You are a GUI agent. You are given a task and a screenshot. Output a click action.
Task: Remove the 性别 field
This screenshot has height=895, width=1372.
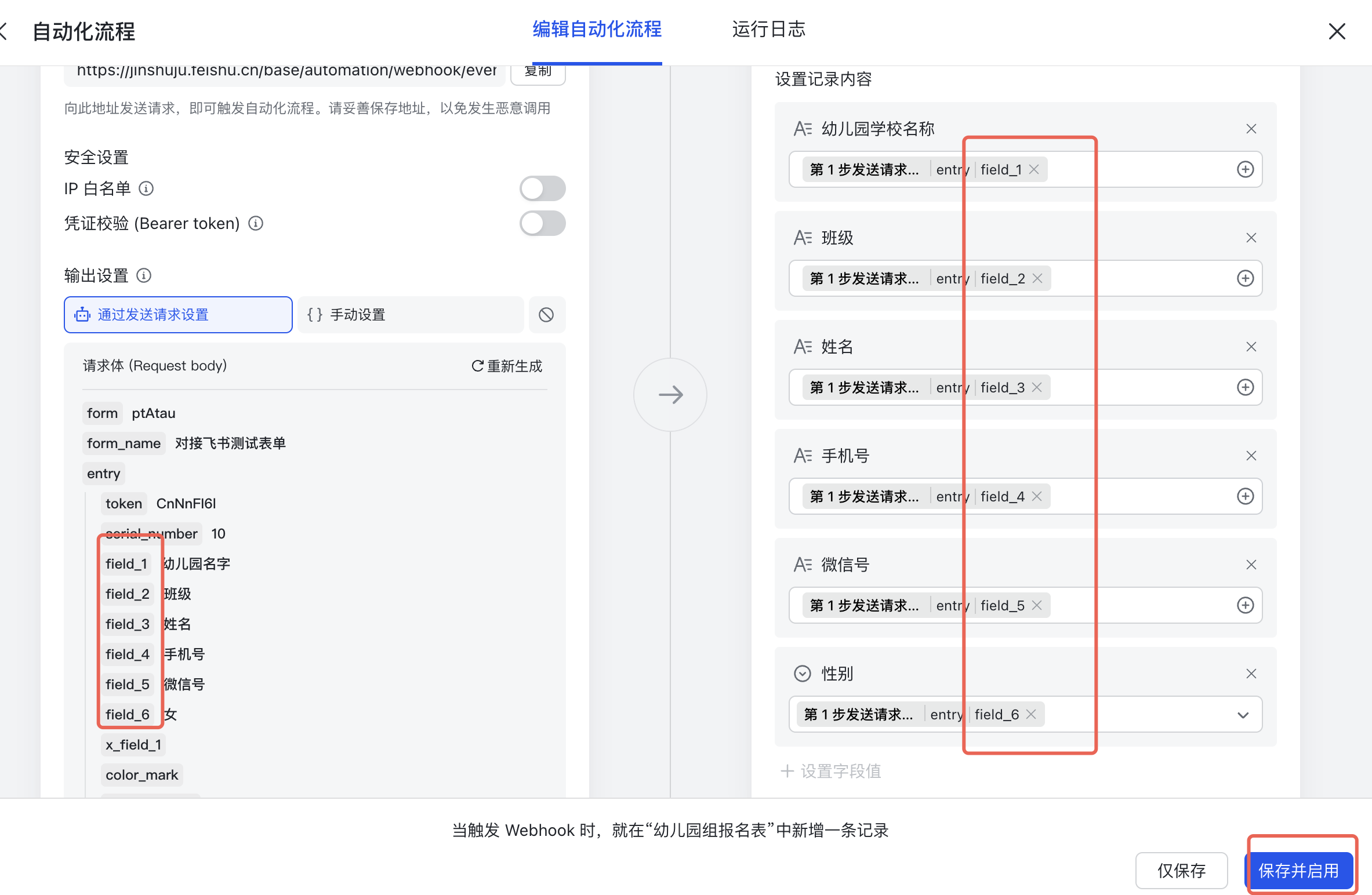tap(1251, 674)
